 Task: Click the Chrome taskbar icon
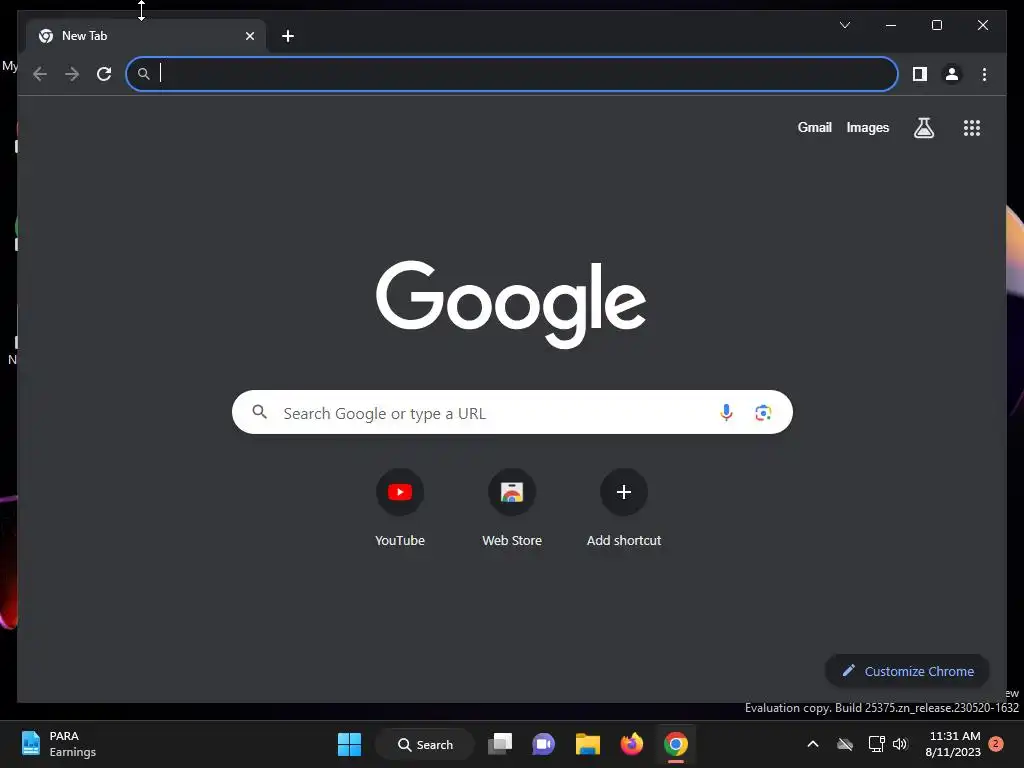(676, 744)
